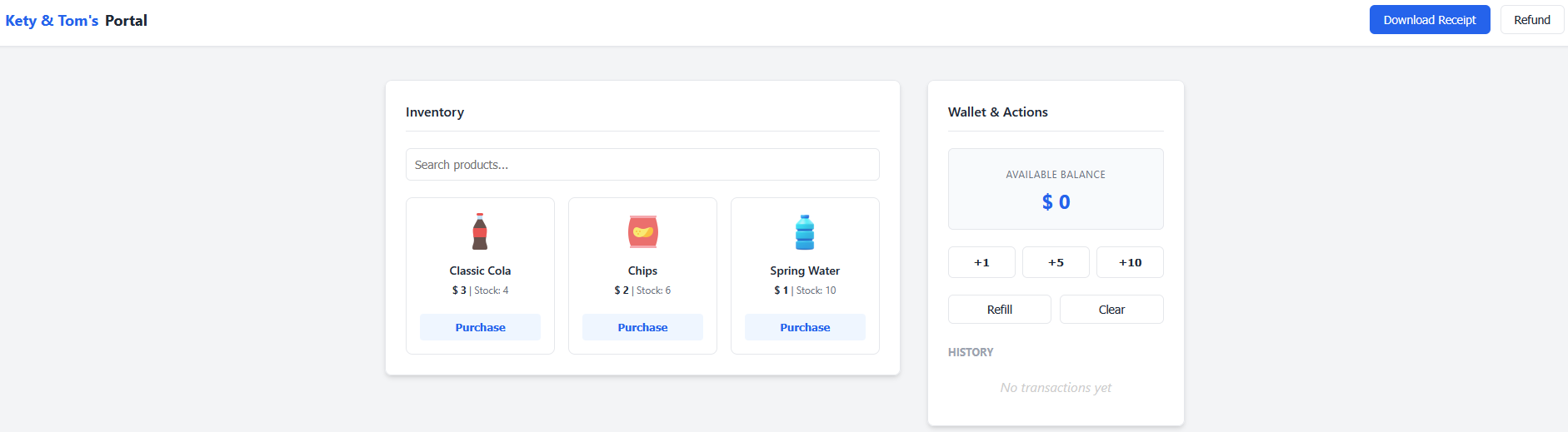Request a refund with the Refund button
The width and height of the screenshot is (1568, 432).
tap(1531, 20)
